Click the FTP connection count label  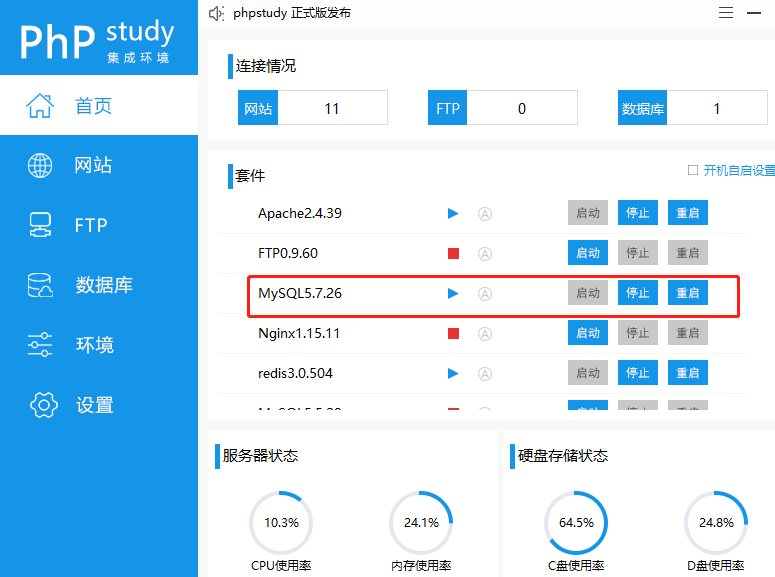point(447,108)
